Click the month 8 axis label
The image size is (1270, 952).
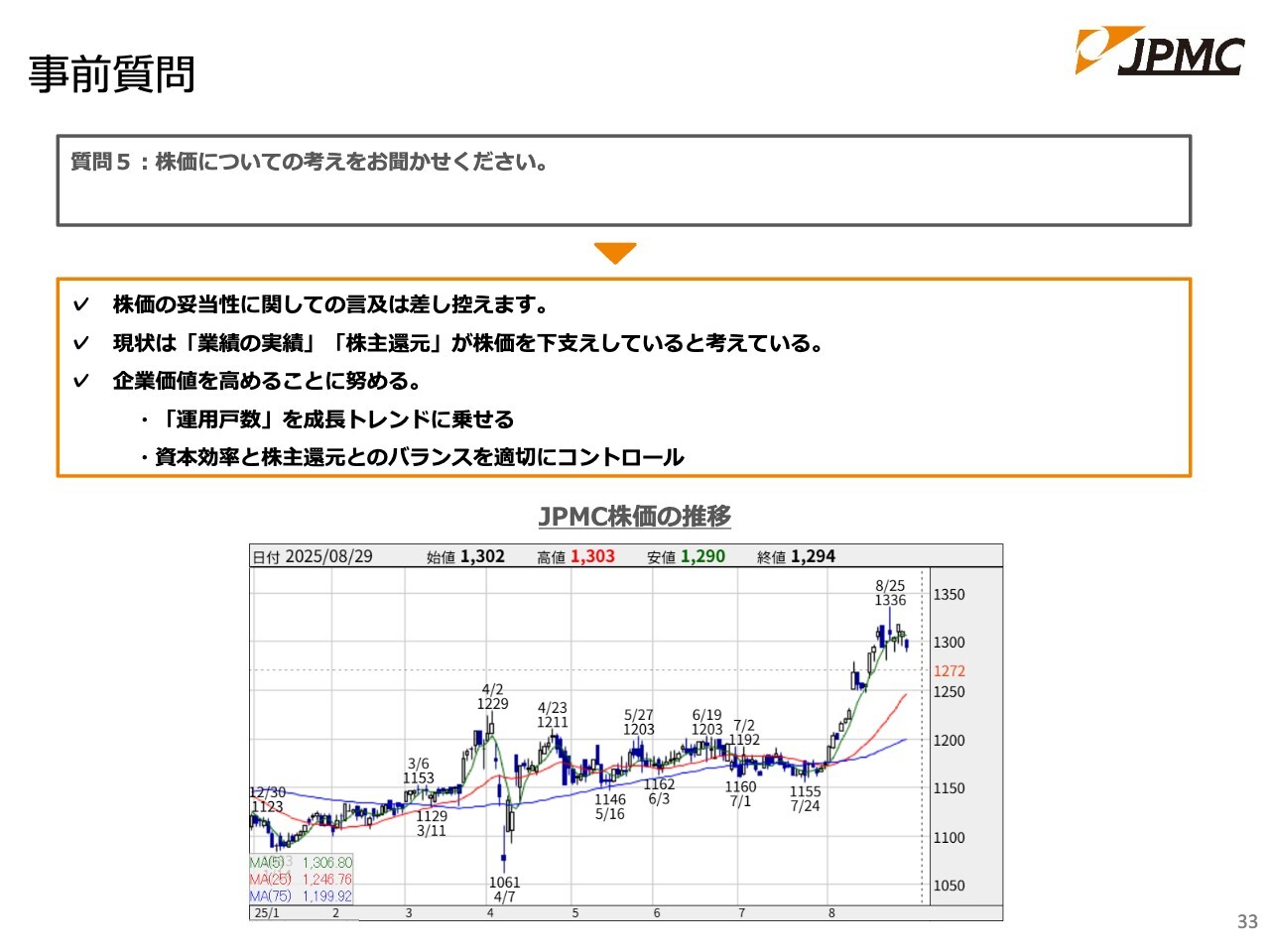(x=831, y=912)
